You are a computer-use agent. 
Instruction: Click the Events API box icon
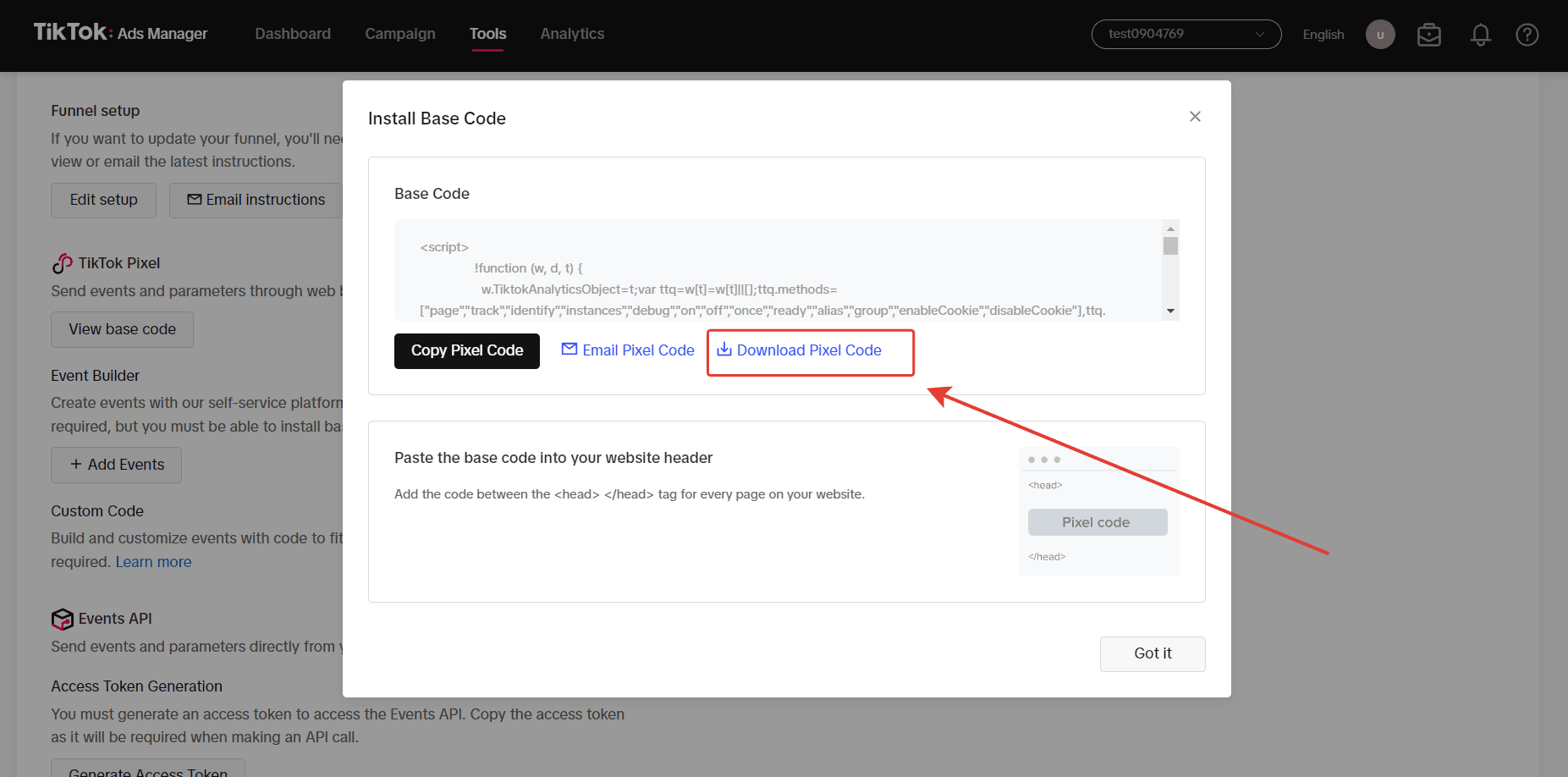[x=62, y=619]
